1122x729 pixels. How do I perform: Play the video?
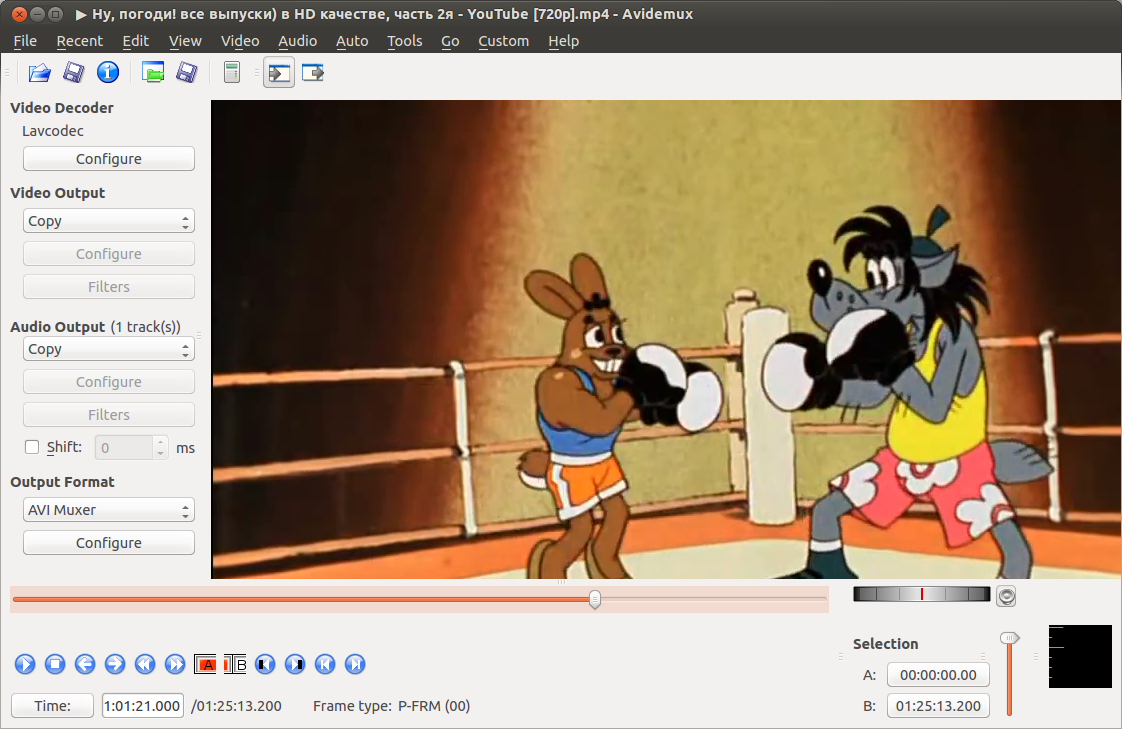(x=25, y=665)
